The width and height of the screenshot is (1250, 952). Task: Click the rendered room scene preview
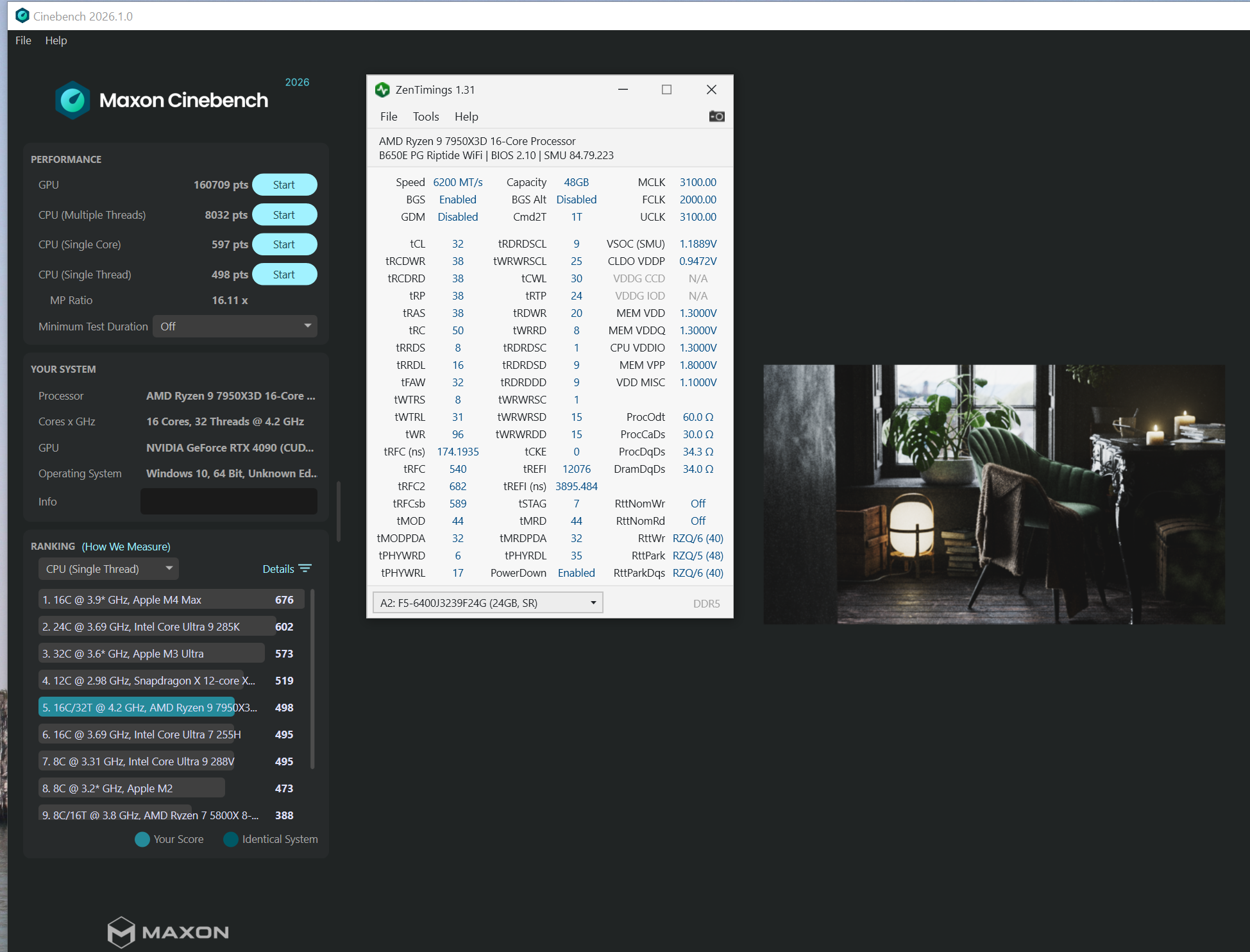tap(993, 494)
